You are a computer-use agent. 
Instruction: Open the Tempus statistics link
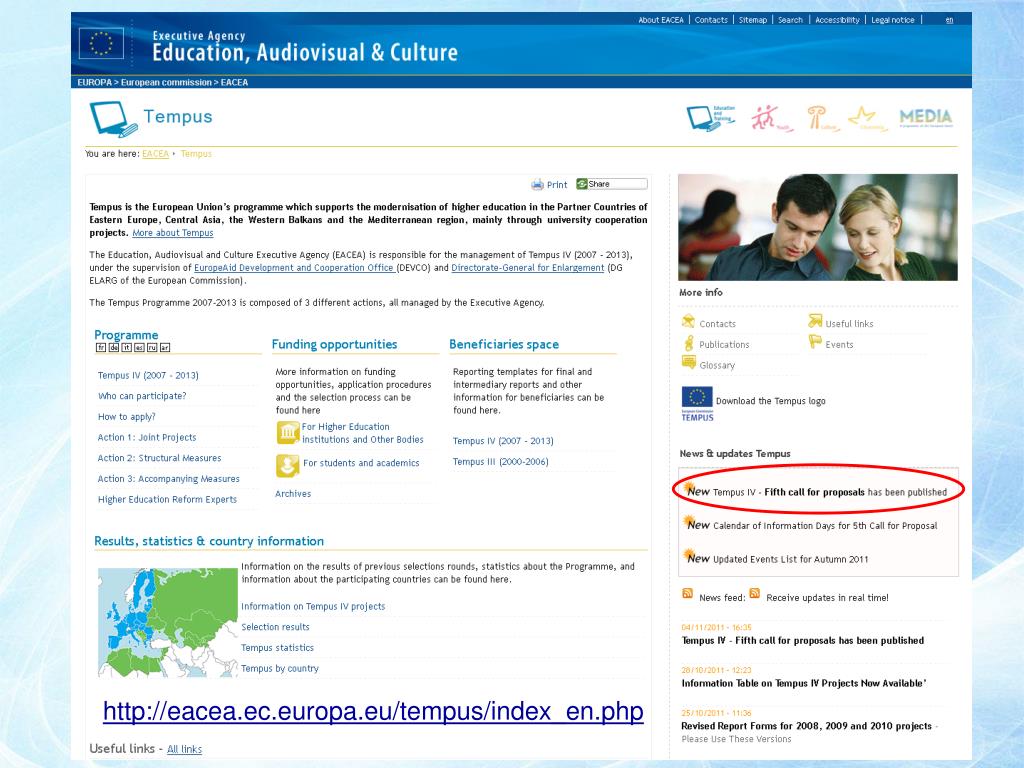pyautogui.click(x=278, y=648)
